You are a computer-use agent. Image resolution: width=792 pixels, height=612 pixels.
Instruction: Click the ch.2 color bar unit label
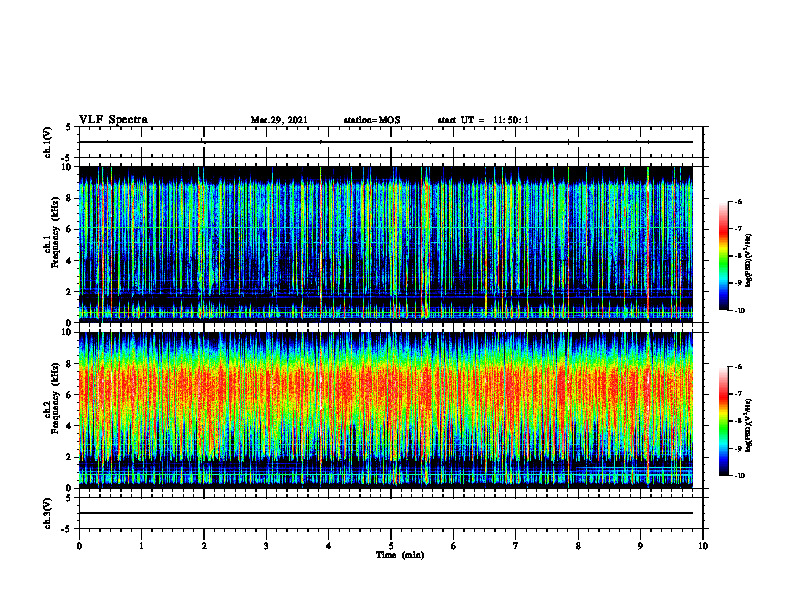749,425
